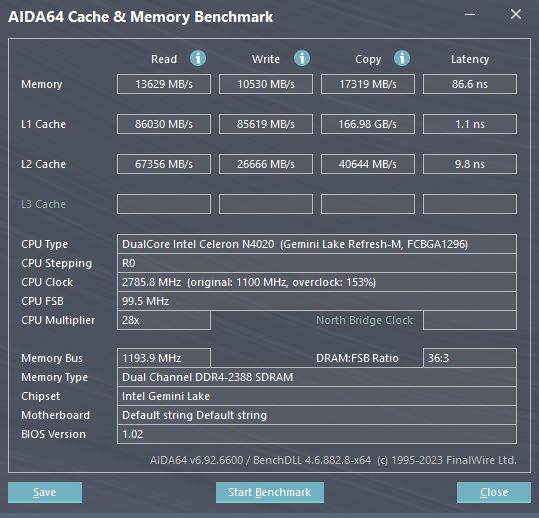Image resolution: width=539 pixels, height=518 pixels.
Task: Save the benchmark results
Action: (x=45, y=492)
